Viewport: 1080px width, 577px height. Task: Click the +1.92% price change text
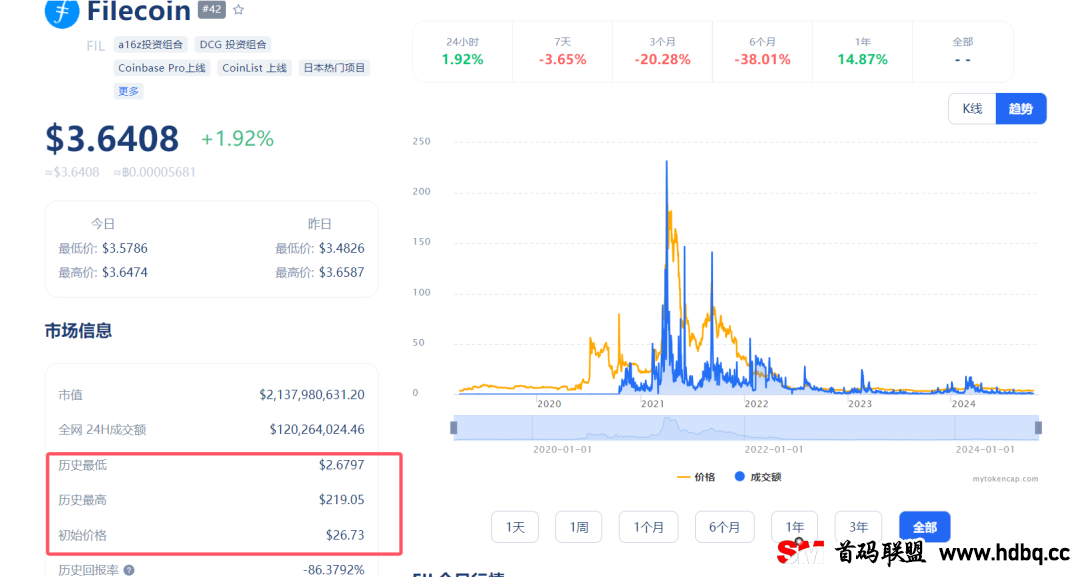(x=237, y=139)
